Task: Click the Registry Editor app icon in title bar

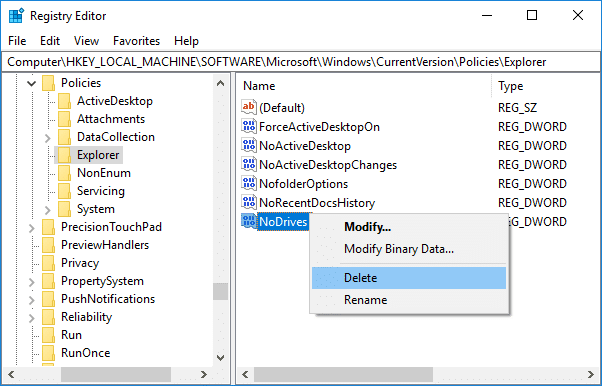Action: pos(16,16)
